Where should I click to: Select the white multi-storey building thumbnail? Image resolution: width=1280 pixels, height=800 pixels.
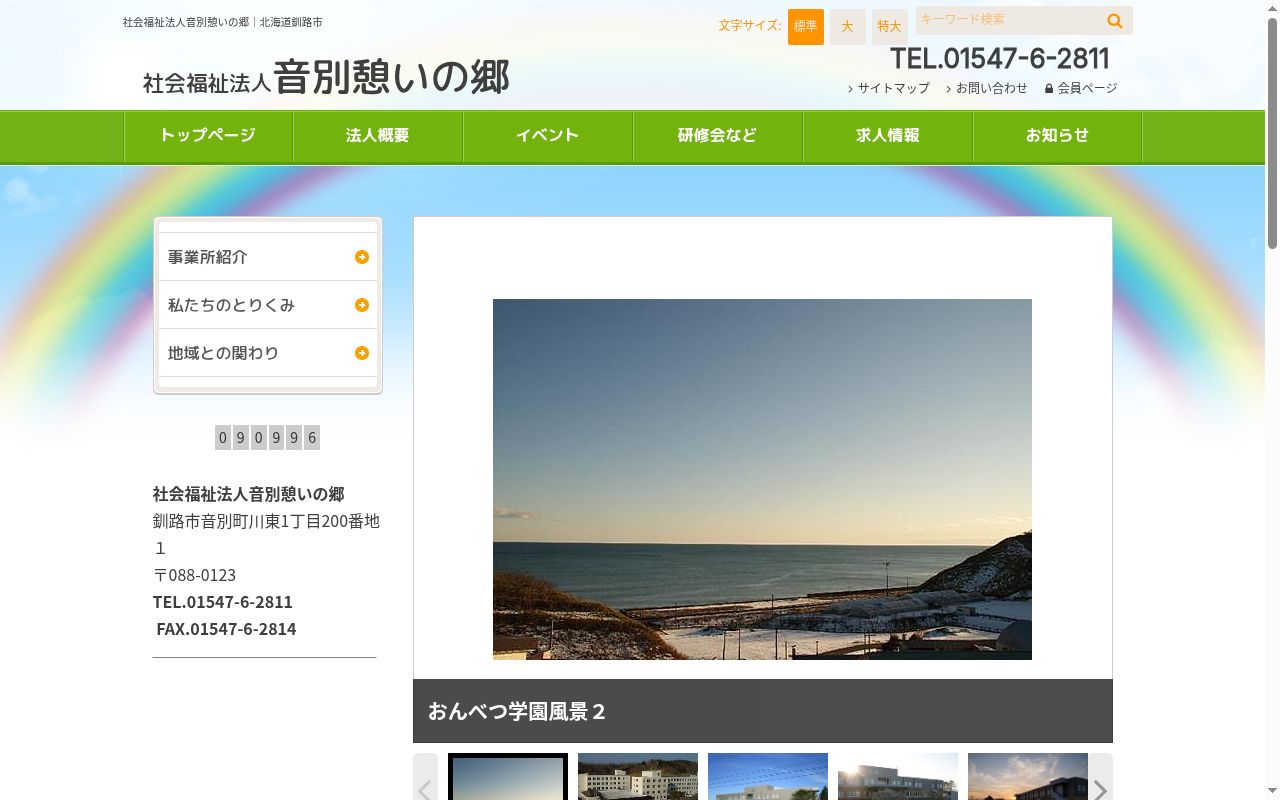point(638,777)
